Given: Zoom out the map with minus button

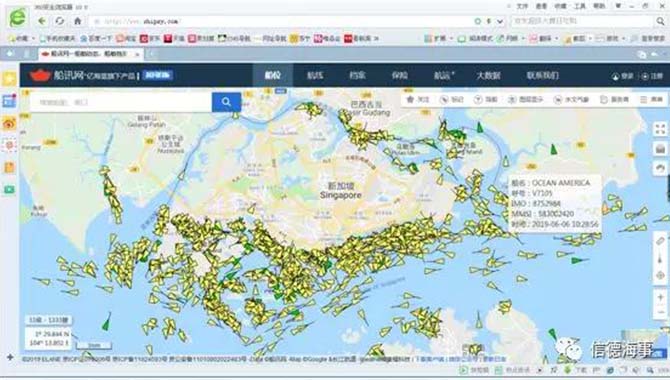Looking at the screenshot, I should (x=661, y=312).
